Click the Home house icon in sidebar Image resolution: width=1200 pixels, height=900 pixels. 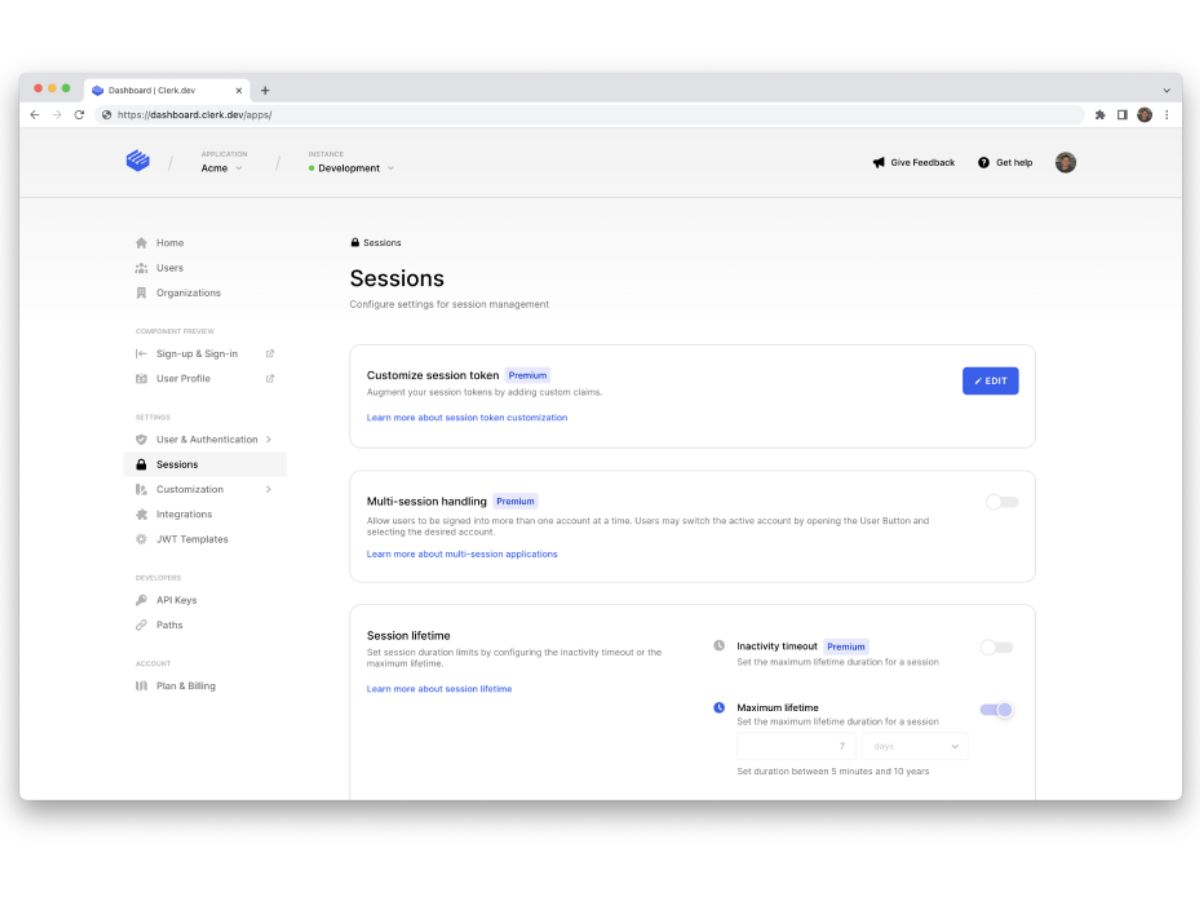point(142,243)
